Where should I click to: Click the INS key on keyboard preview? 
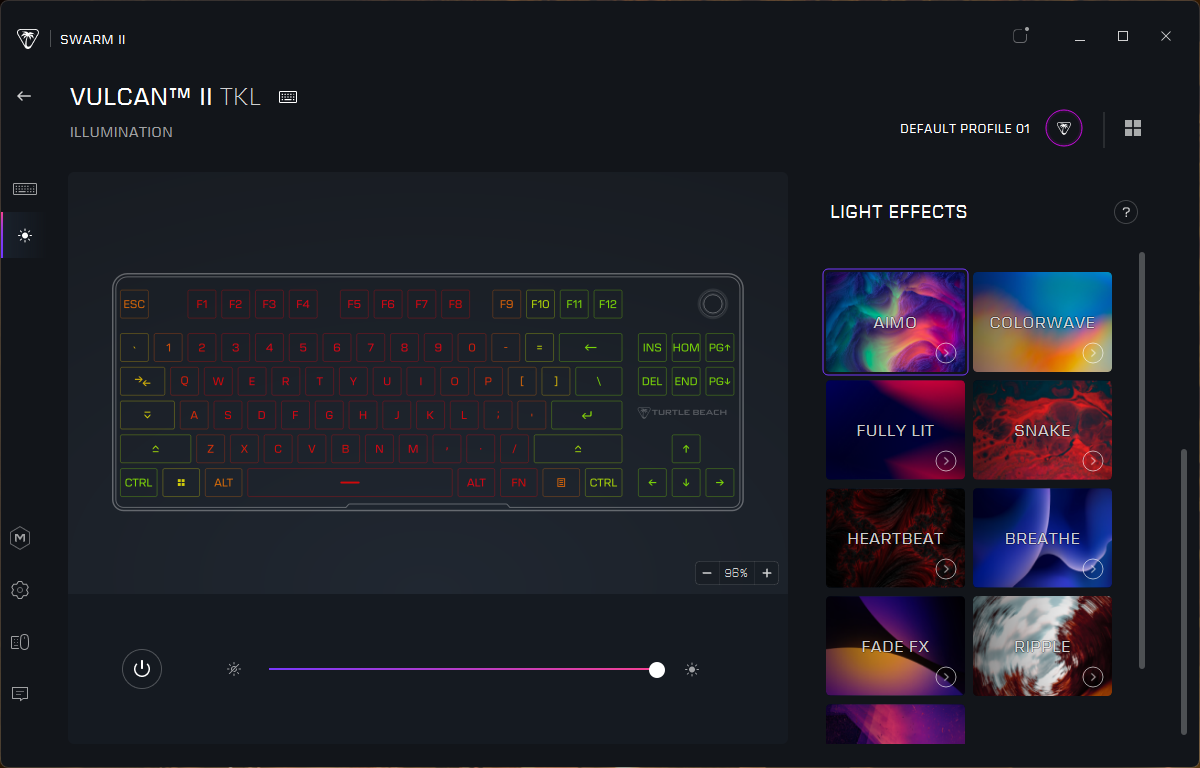(652, 348)
